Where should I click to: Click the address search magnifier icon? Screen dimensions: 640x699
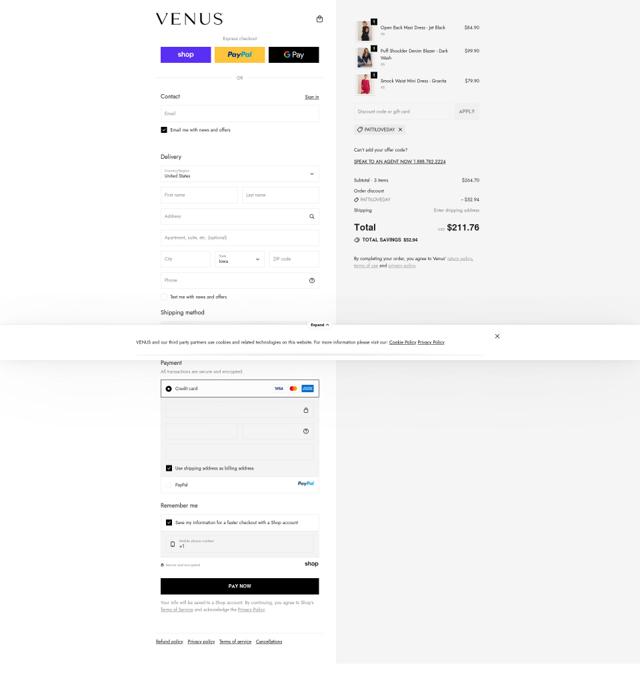click(312, 217)
